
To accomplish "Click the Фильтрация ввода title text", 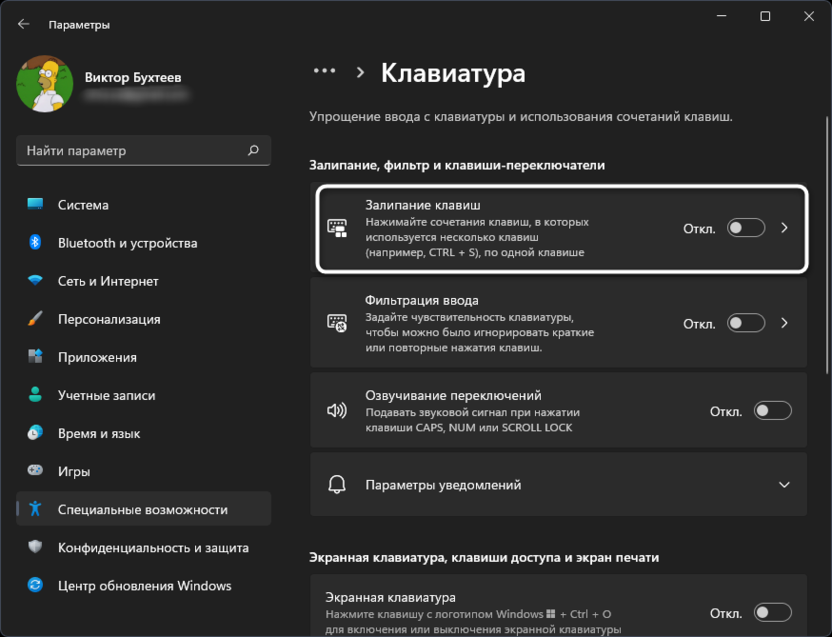I will 422,300.
